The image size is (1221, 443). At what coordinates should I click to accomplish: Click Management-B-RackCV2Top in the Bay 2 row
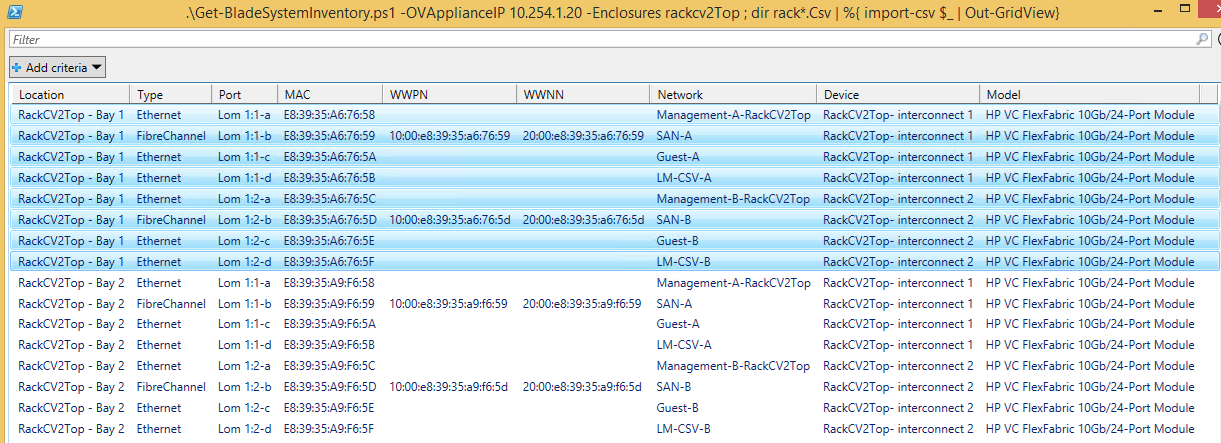[733, 366]
